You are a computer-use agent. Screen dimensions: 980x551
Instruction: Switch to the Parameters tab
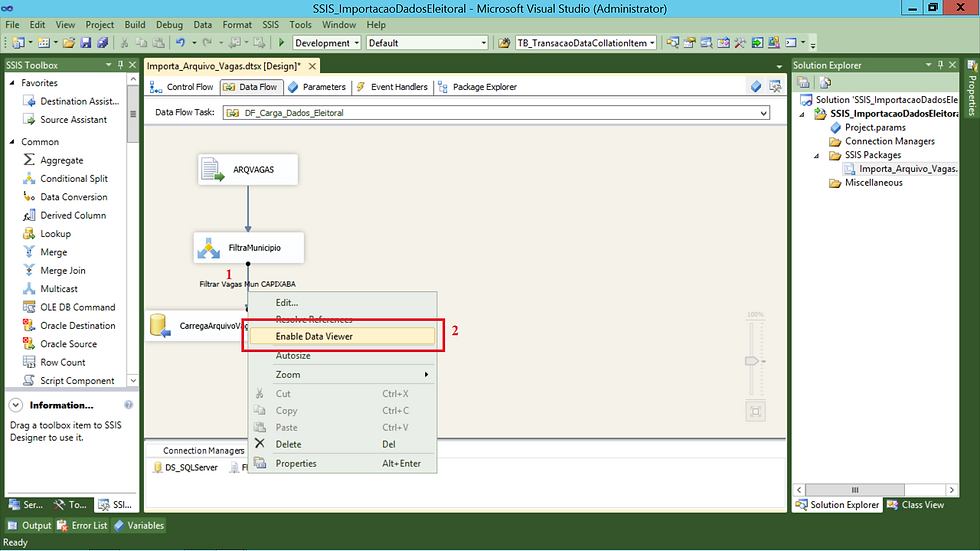[x=317, y=87]
